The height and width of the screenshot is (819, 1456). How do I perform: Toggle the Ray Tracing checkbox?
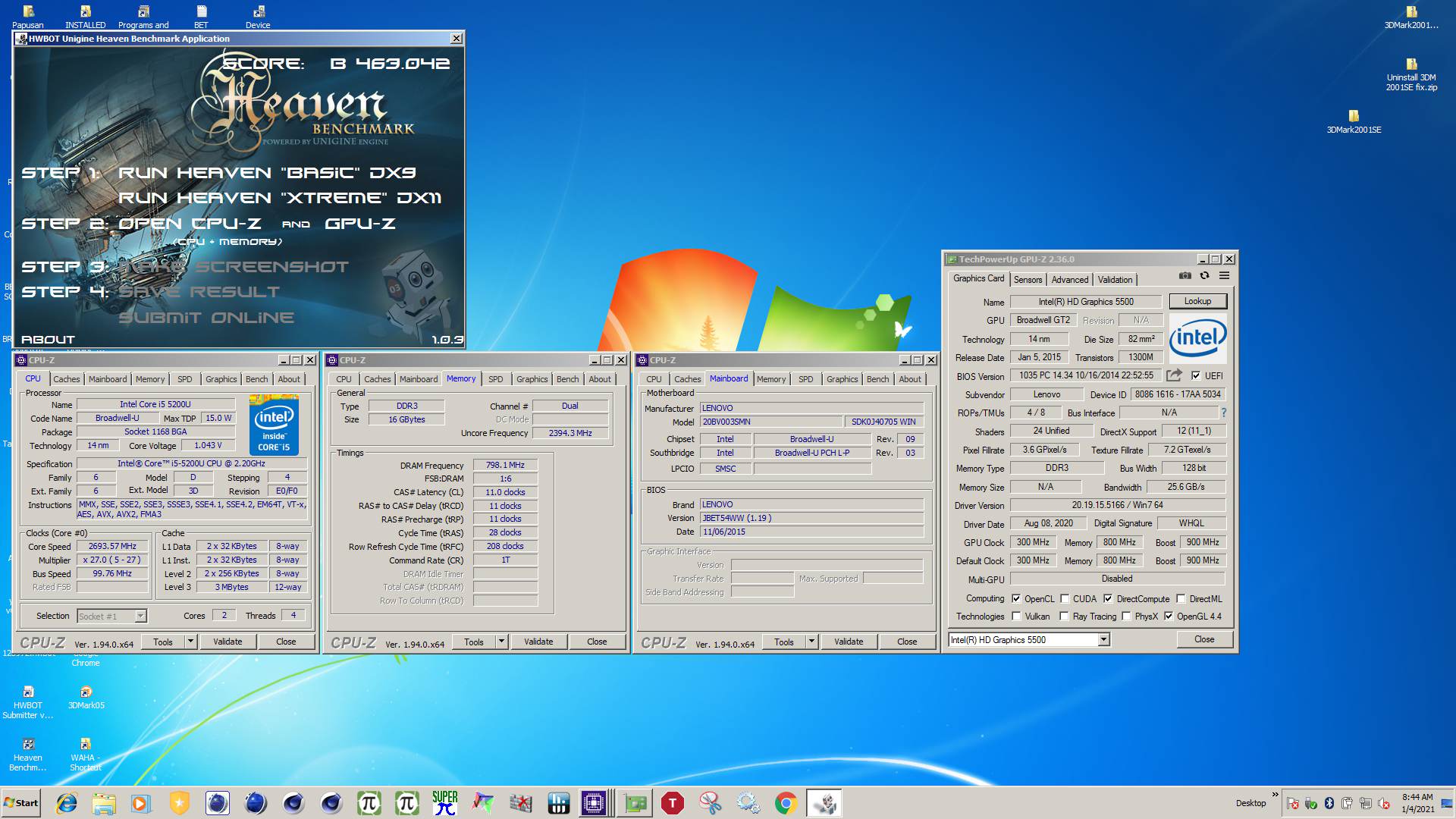[x=1064, y=616]
